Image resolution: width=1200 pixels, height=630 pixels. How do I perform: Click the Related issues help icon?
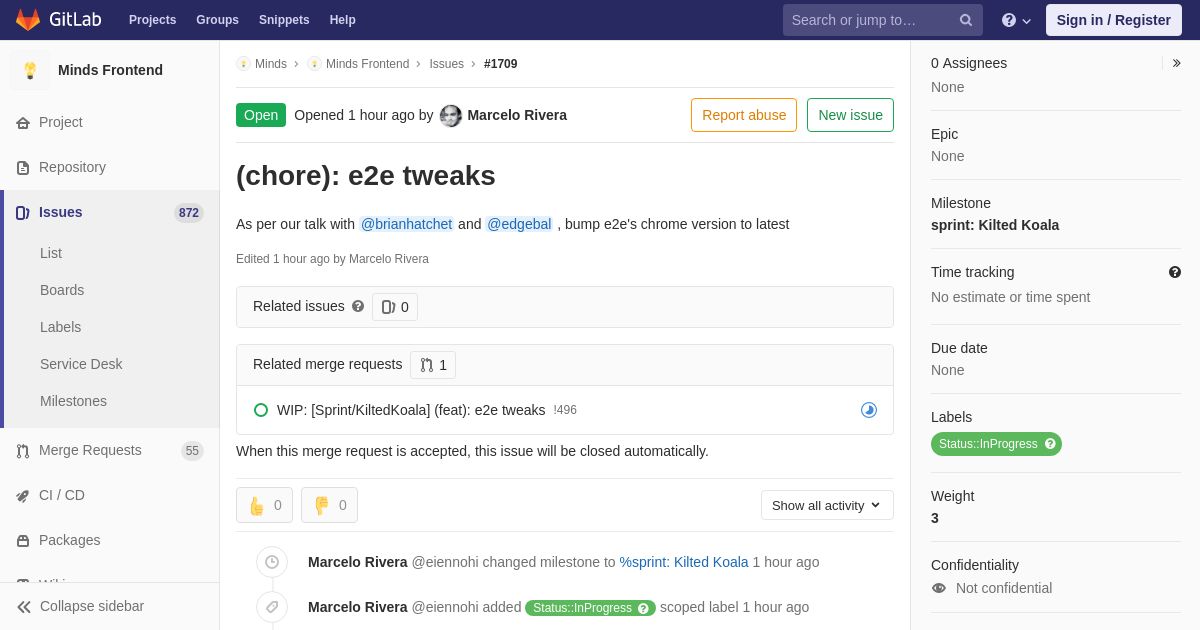[x=358, y=306]
